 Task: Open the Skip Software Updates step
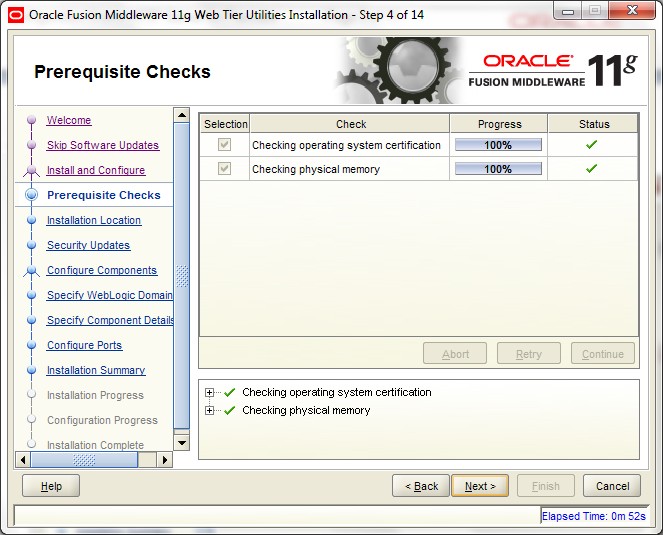[103, 145]
